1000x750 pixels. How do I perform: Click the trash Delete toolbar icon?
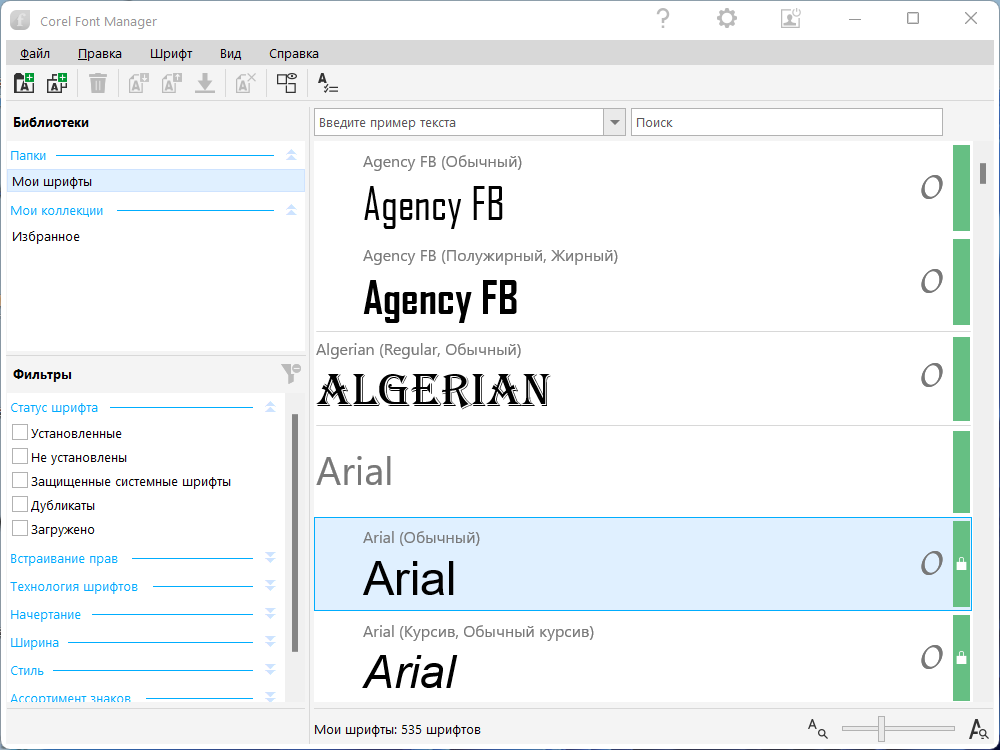point(98,83)
